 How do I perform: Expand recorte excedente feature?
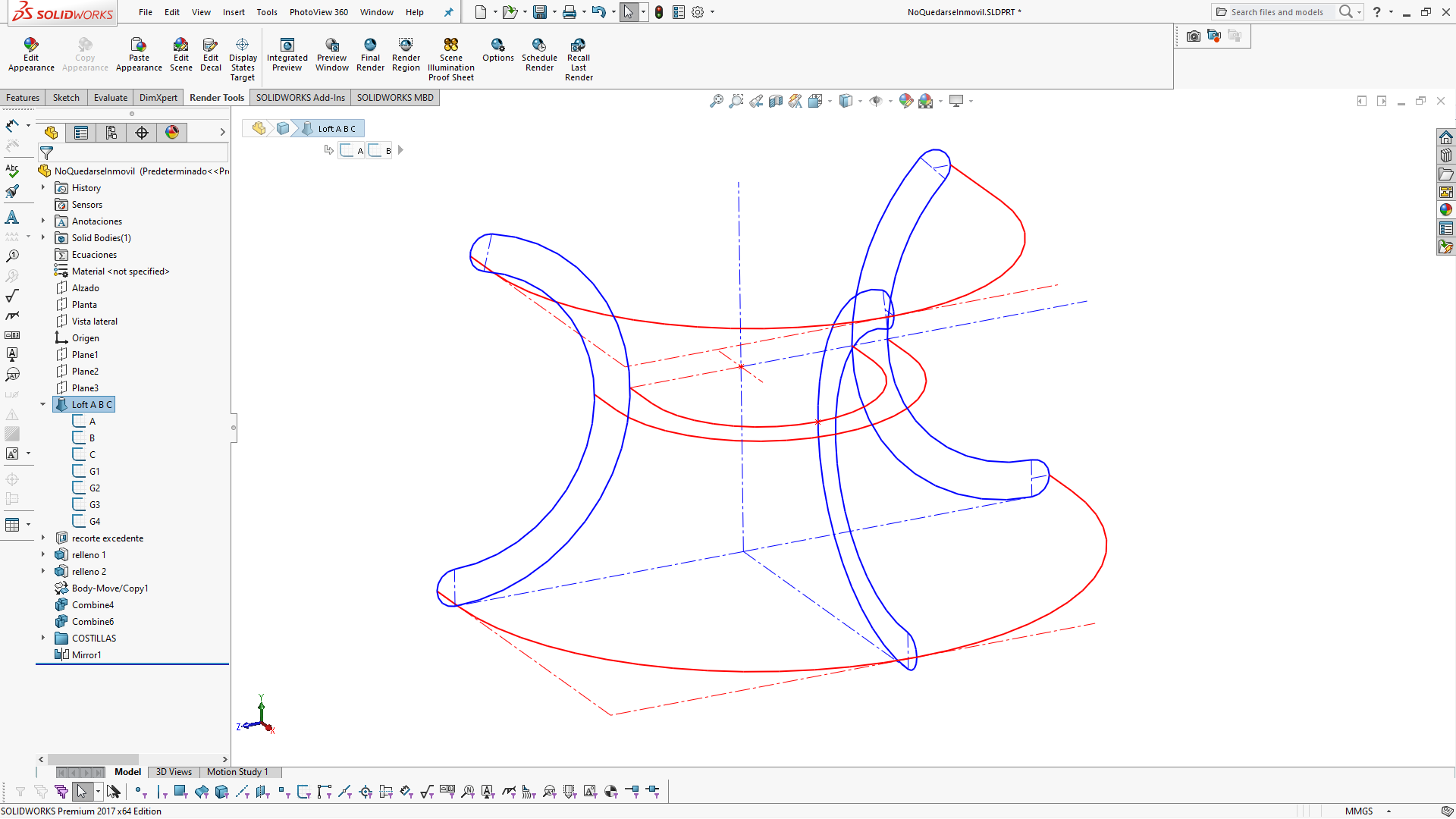click(x=43, y=538)
